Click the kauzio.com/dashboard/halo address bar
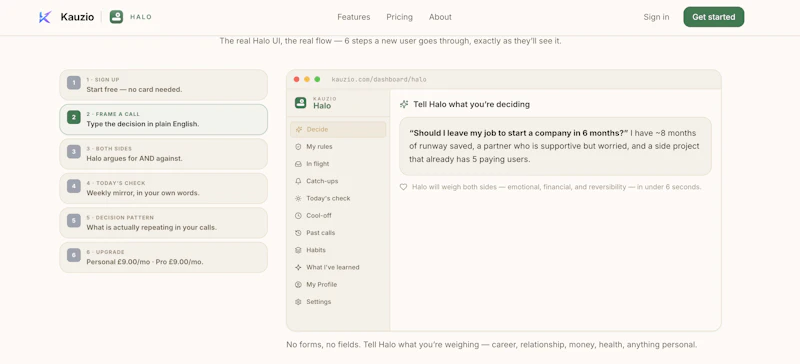The height and width of the screenshot is (364, 800). click(x=379, y=80)
